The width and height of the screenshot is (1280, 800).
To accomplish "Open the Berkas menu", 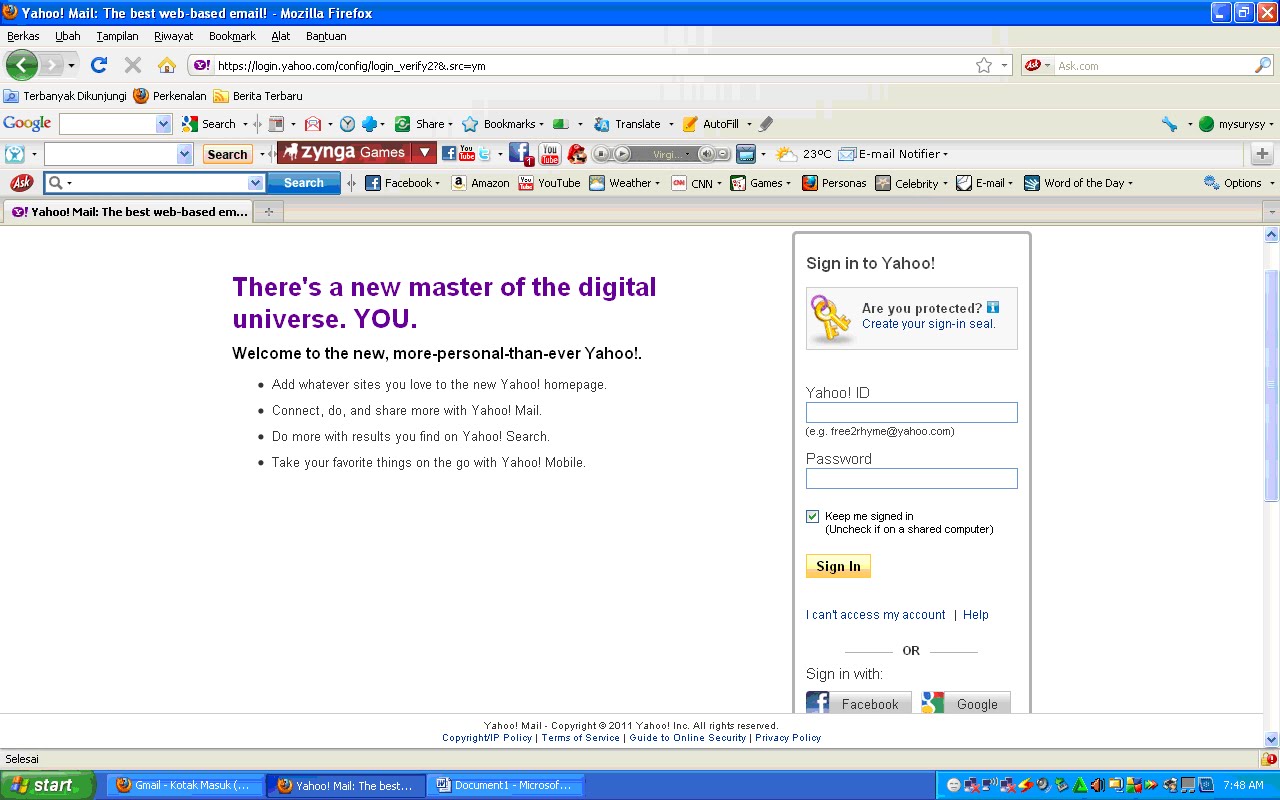I will [23, 36].
